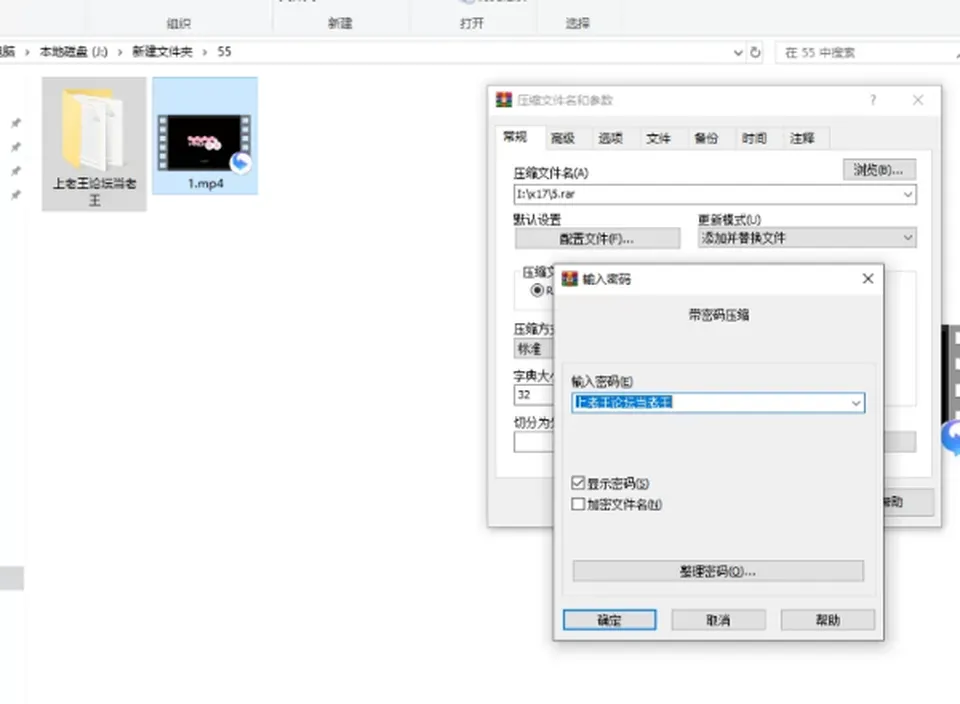Click the WinRAR icon in 输入密码 title bar
Image resolution: width=960 pixels, height=704 pixels.
(x=569, y=279)
